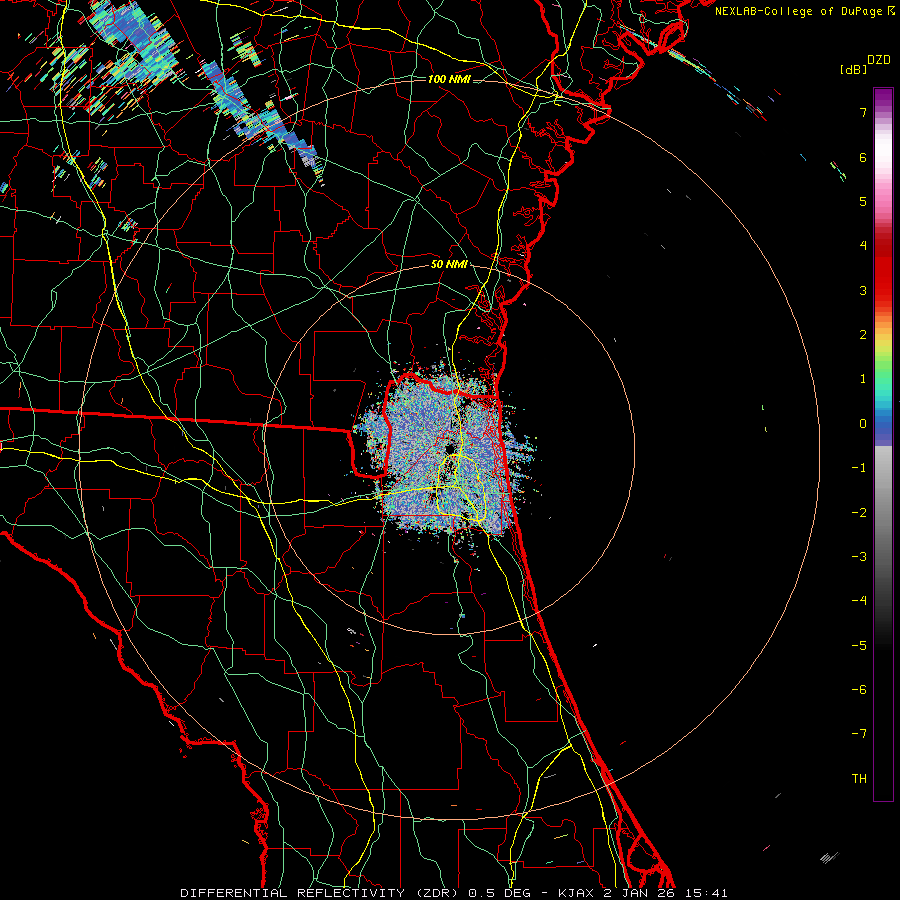Click the 100 NMI range ring label

pyautogui.click(x=449, y=79)
